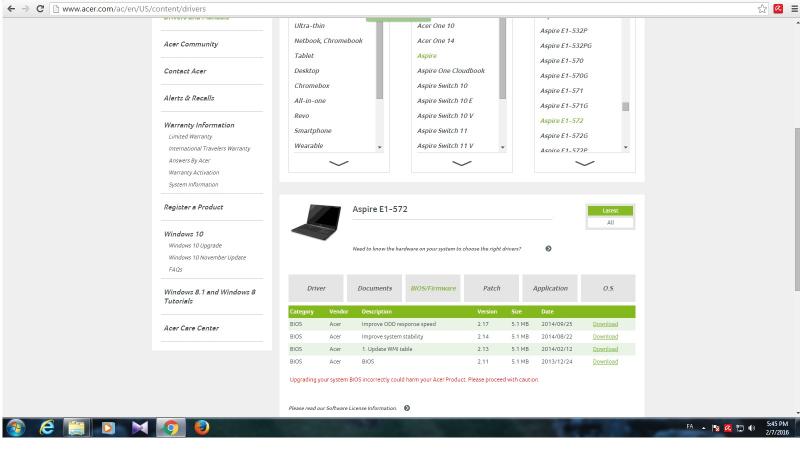
Task: Select Aspire E1-571 in model list
Action: point(562,90)
